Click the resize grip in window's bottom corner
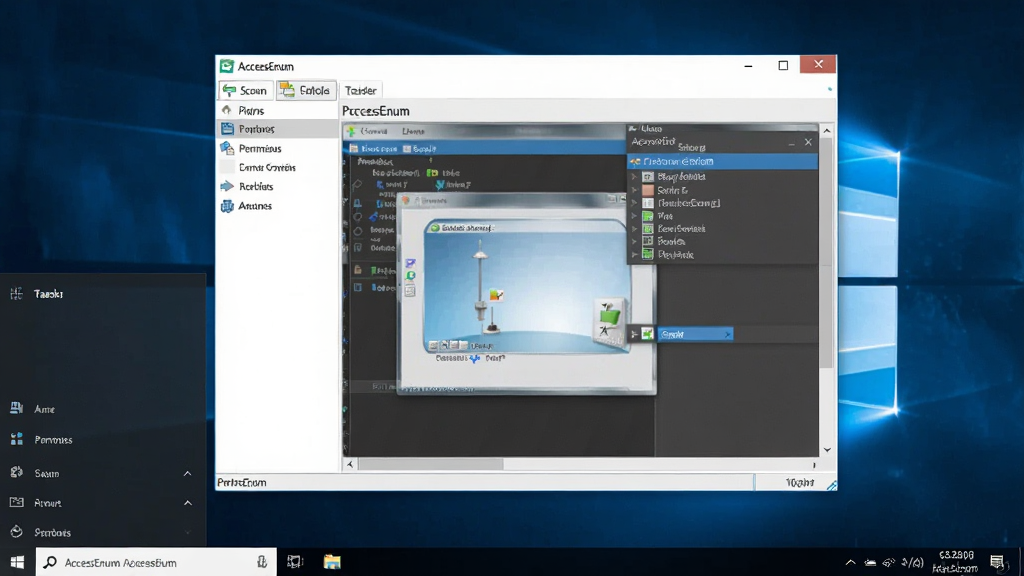Viewport: 1024px width, 576px height. point(831,485)
